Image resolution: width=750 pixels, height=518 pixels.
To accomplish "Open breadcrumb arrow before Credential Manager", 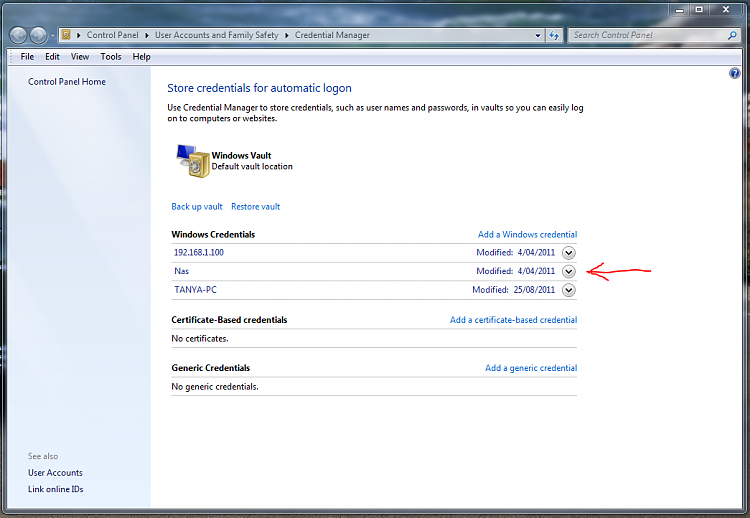I will (x=287, y=35).
